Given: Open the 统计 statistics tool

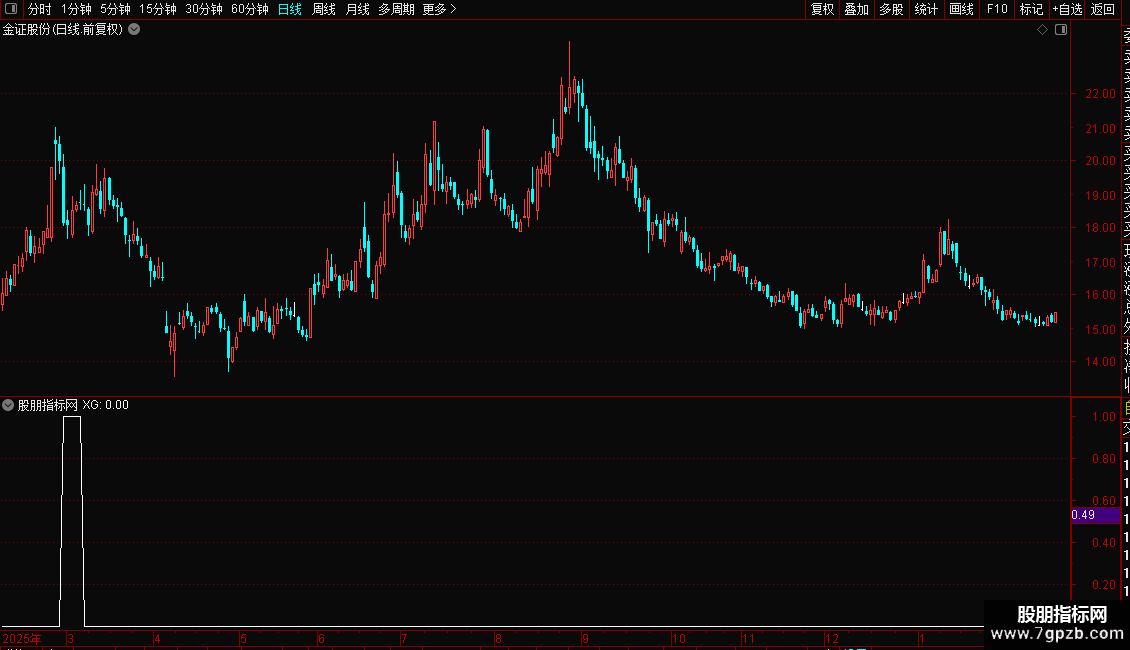Looking at the screenshot, I should 926,9.
